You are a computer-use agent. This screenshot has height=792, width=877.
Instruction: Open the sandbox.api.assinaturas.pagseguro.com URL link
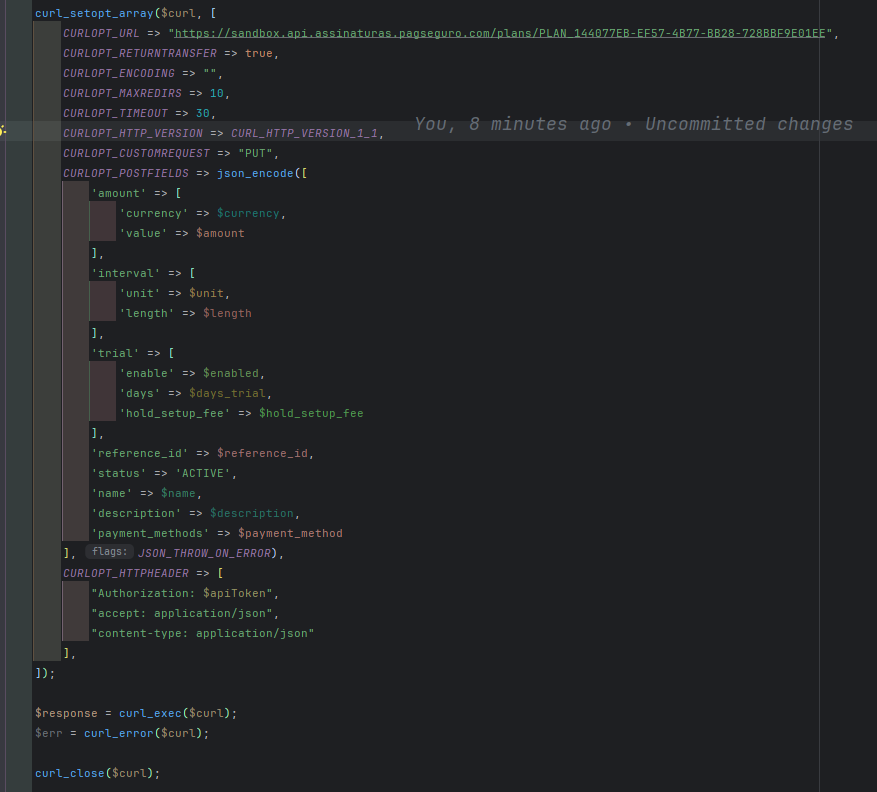tap(500, 33)
